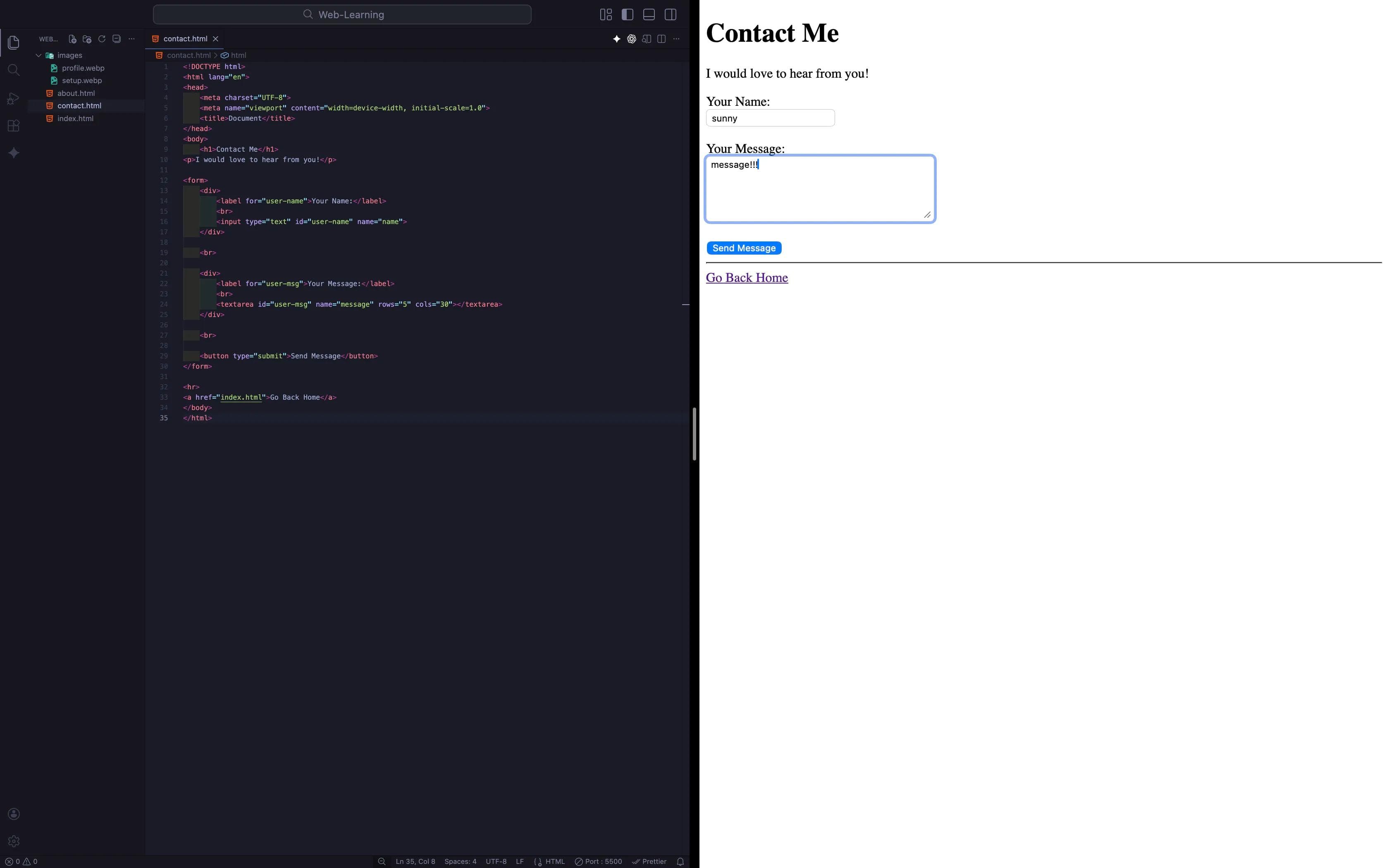Collapse the images folder
The width and height of the screenshot is (1389, 868).
[38, 56]
